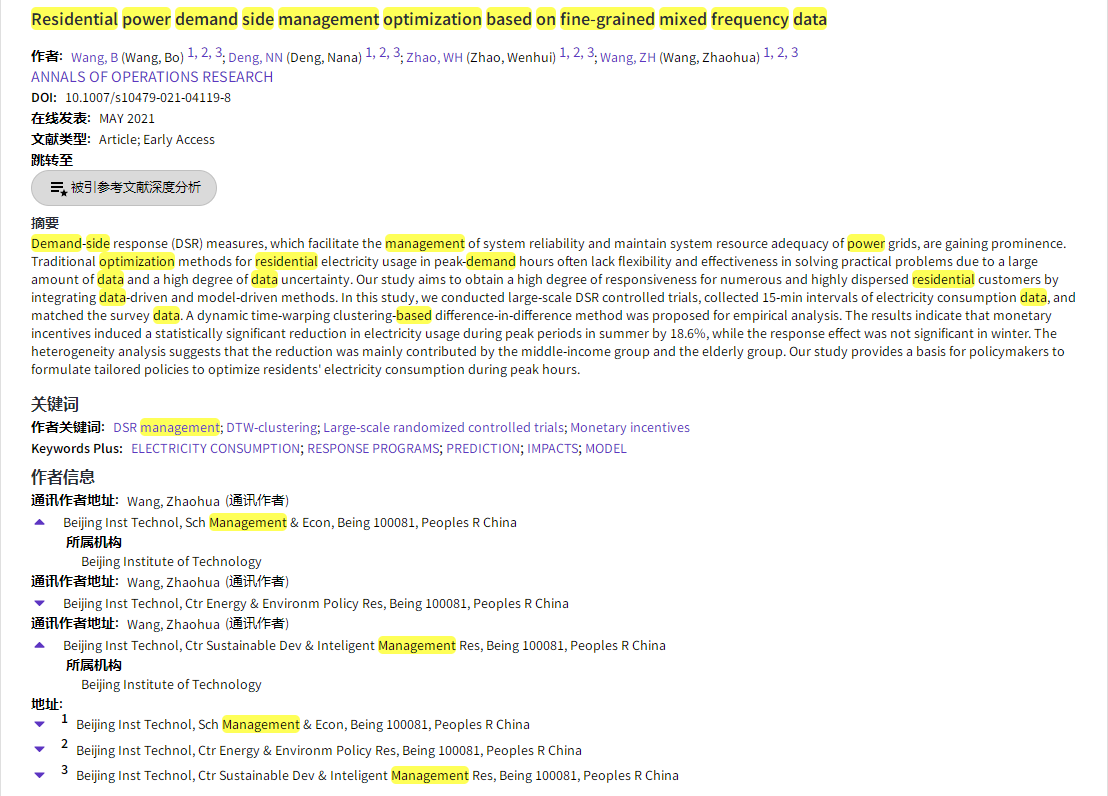Open the cited references deep analysis button
This screenshot has width=1108, height=796.
(x=124, y=188)
